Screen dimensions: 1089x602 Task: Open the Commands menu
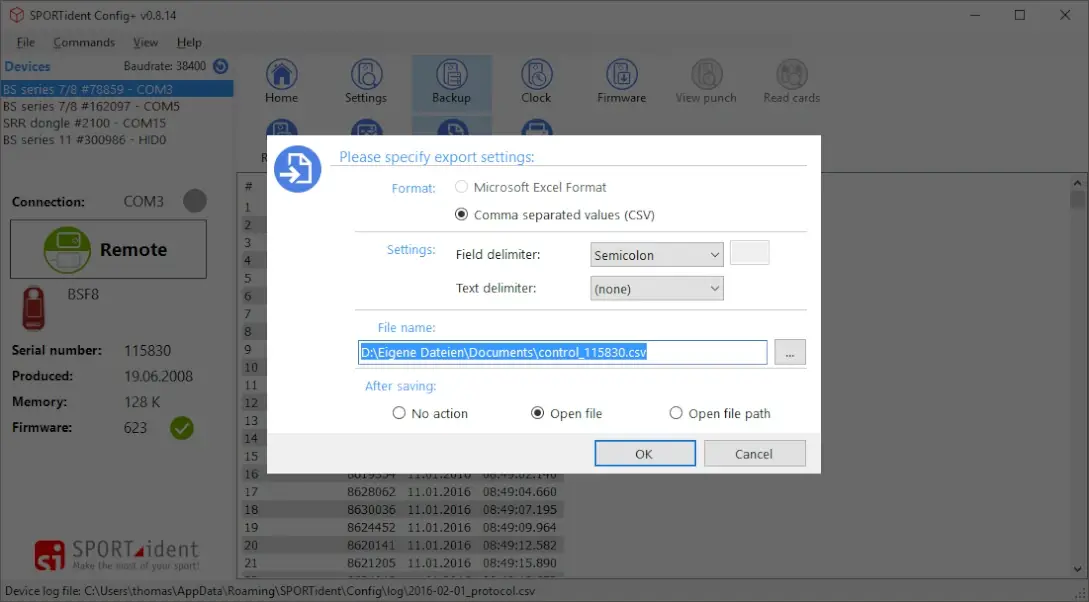pyautogui.click(x=84, y=43)
